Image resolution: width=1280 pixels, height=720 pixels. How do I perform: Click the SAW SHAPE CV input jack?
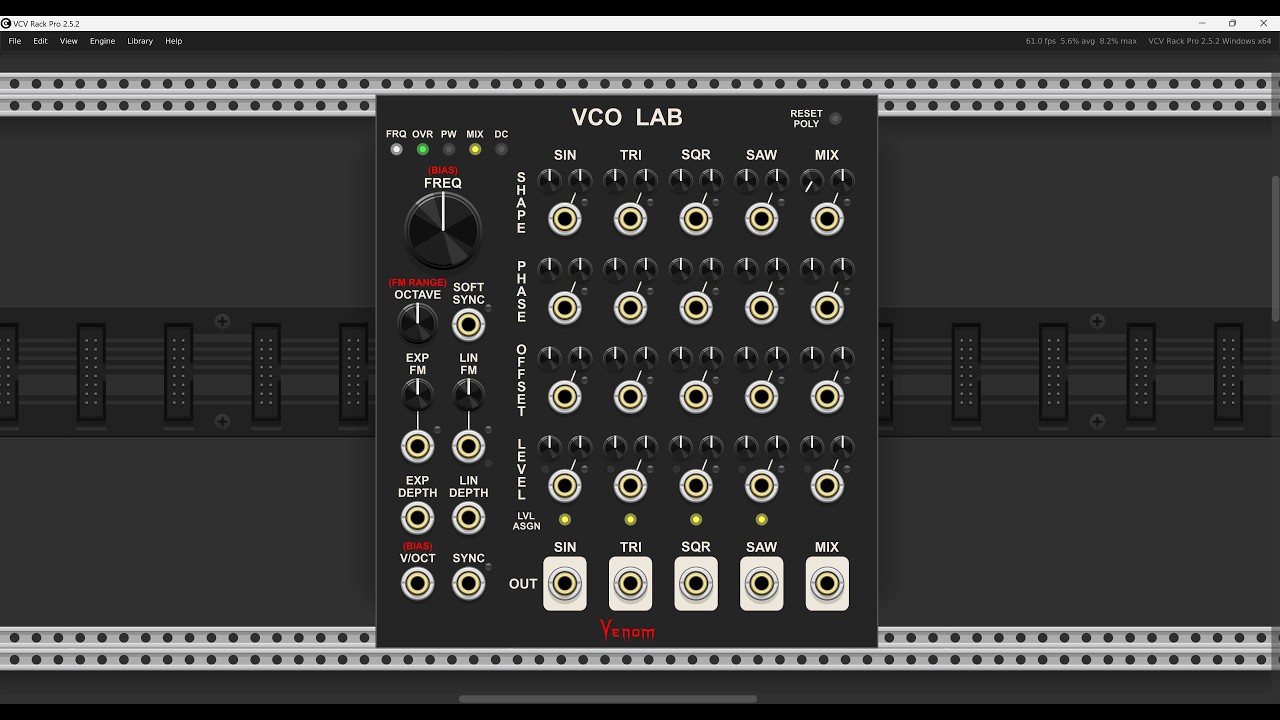[x=761, y=219]
